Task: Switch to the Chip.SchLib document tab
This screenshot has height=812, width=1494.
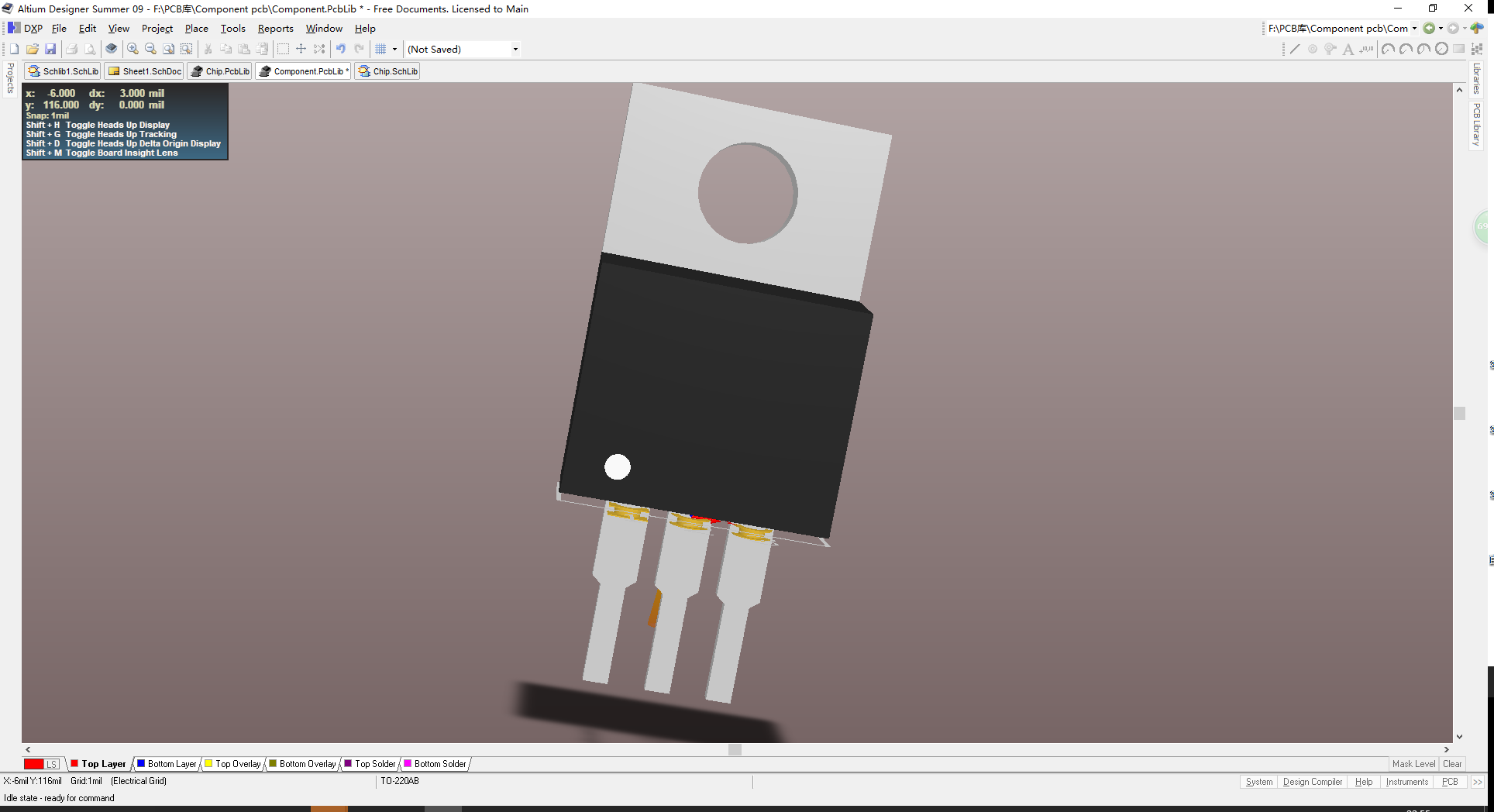Action: [388, 71]
